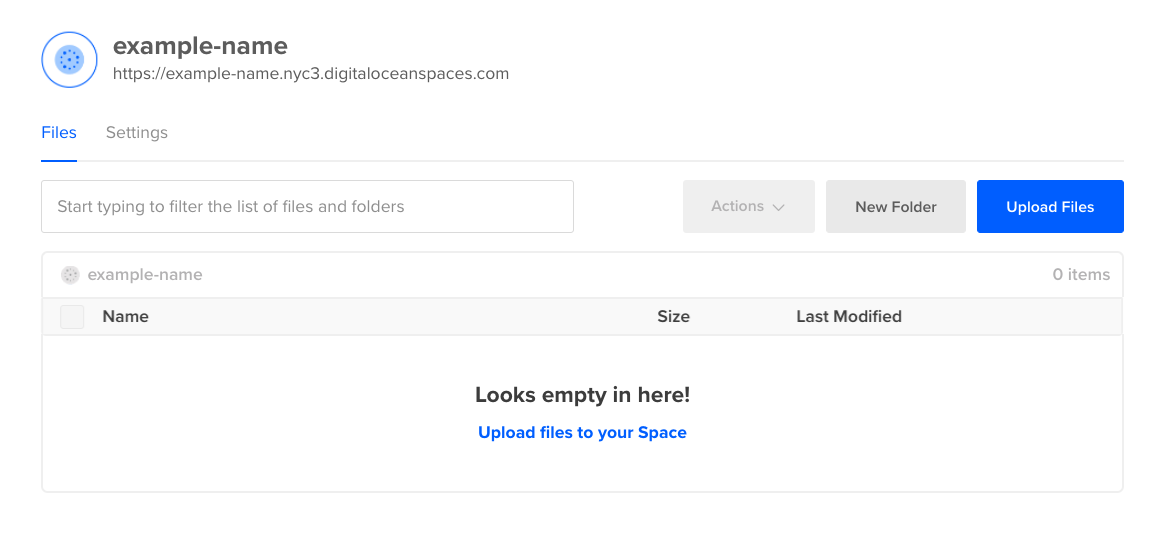1166x541 pixels.
Task: Focus the file and folder filter field
Action: click(x=307, y=207)
